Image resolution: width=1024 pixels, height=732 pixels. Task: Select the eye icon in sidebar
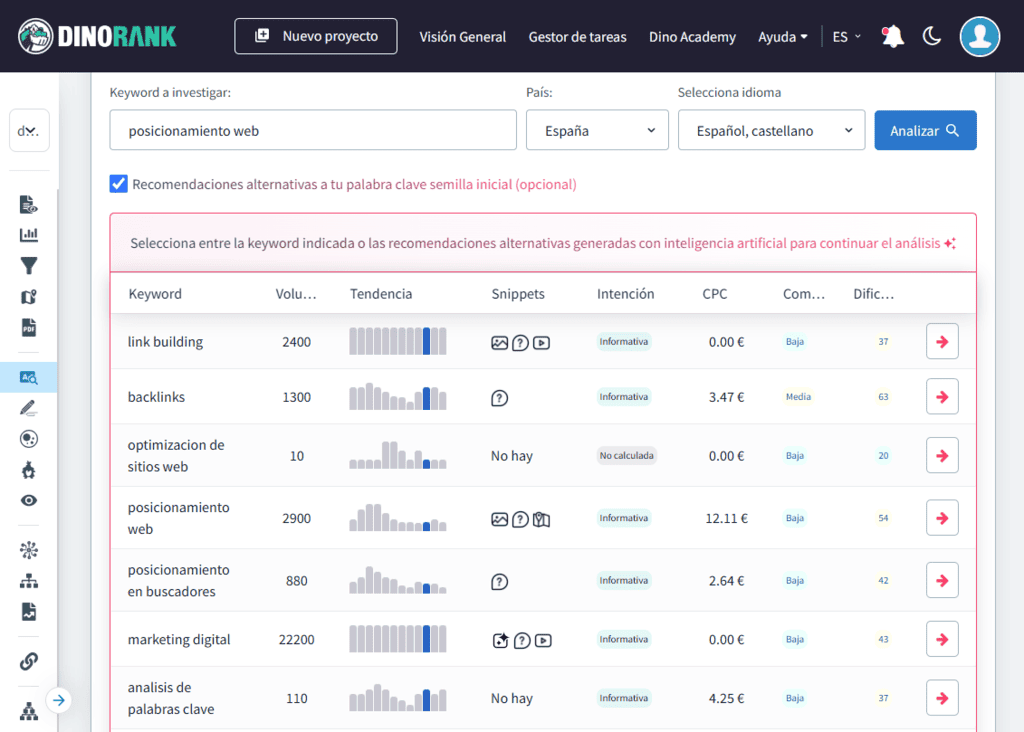point(29,501)
